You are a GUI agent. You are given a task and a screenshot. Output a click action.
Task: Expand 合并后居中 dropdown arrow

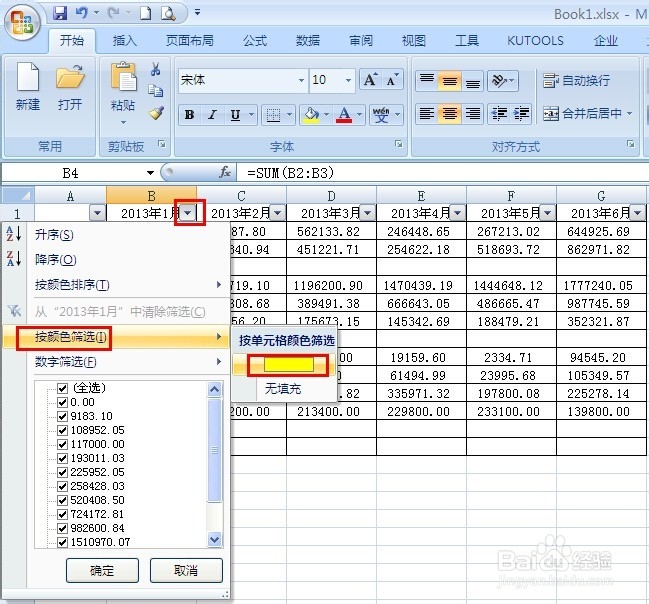point(630,114)
